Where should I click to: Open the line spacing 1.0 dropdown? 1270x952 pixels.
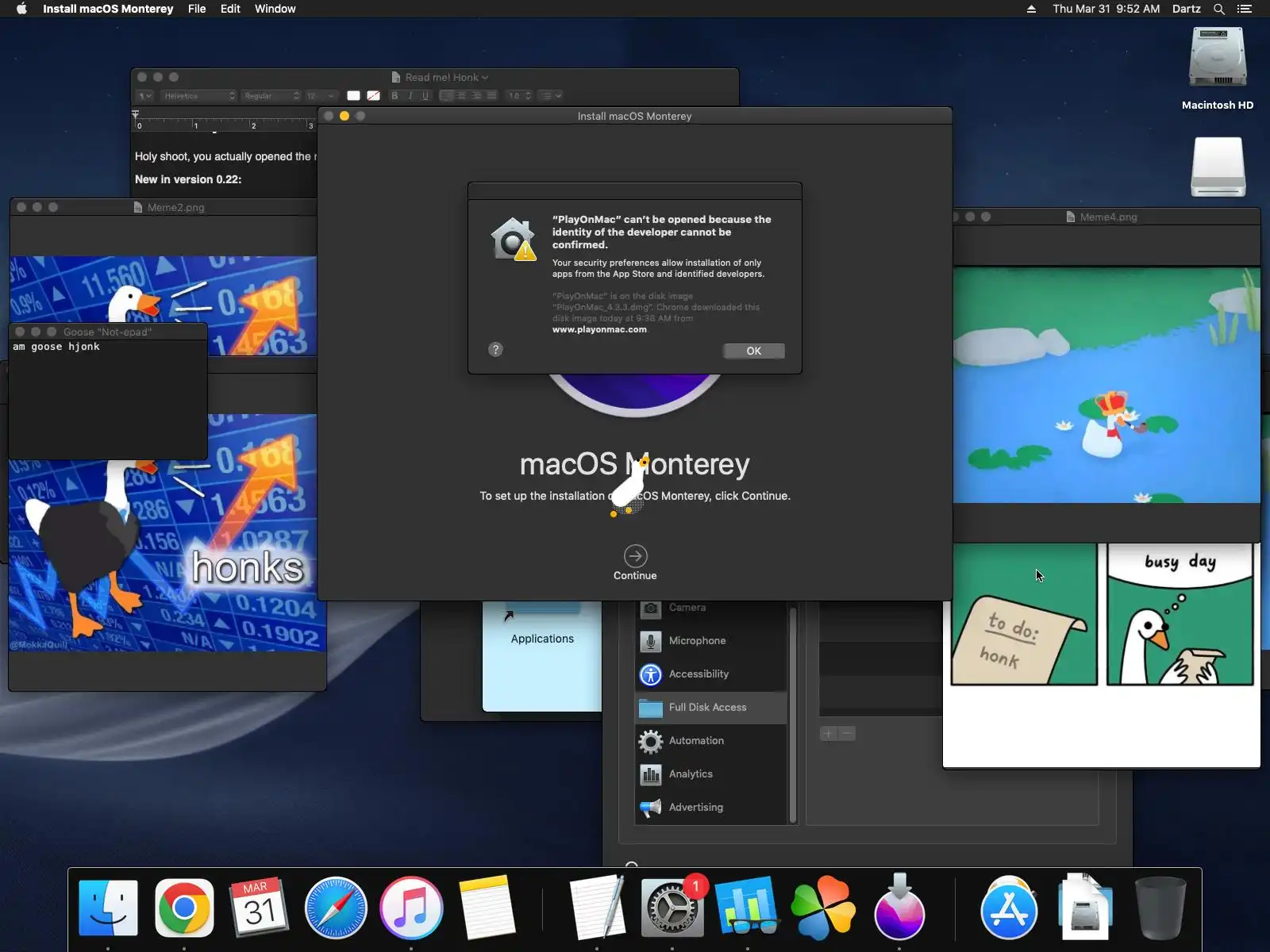click(x=520, y=96)
